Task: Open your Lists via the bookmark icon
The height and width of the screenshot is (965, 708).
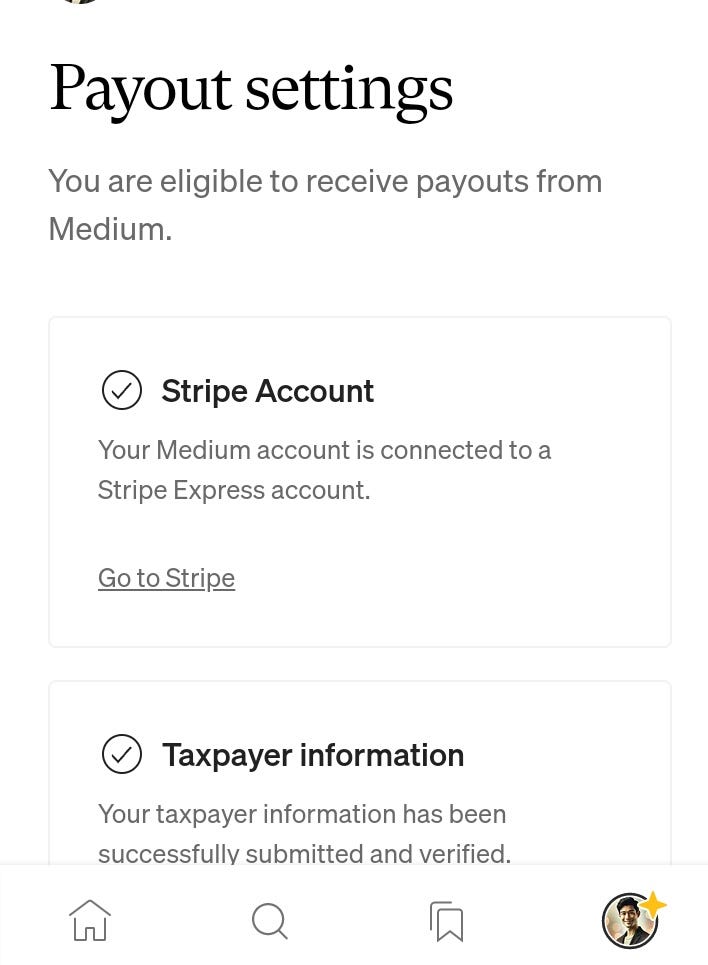Action: point(446,920)
